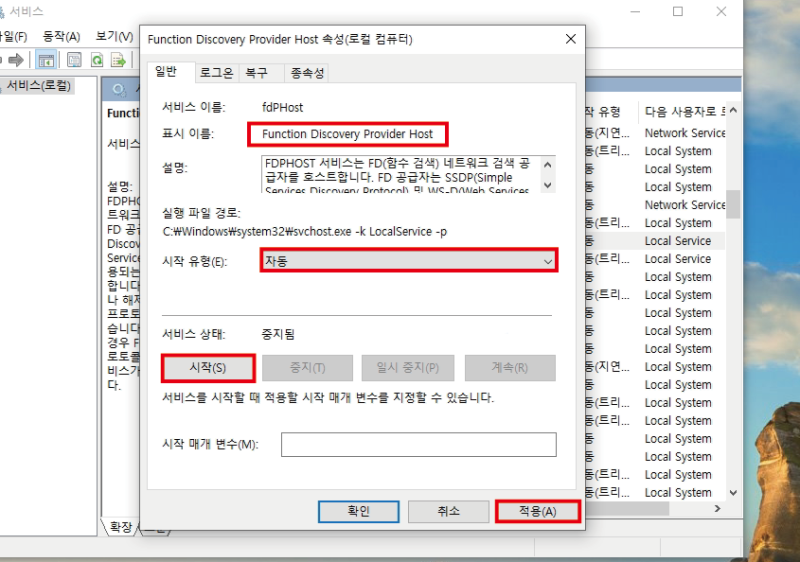This screenshot has height=562, width=800.
Task: Toggle the show/hide console tree icon
Action: [46, 60]
